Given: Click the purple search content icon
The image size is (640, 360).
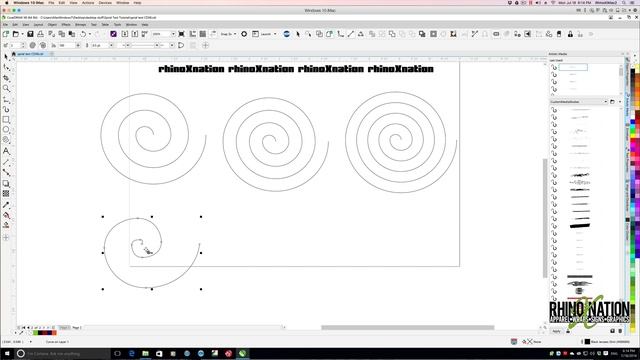Looking at the screenshot, I should pos(113,34).
